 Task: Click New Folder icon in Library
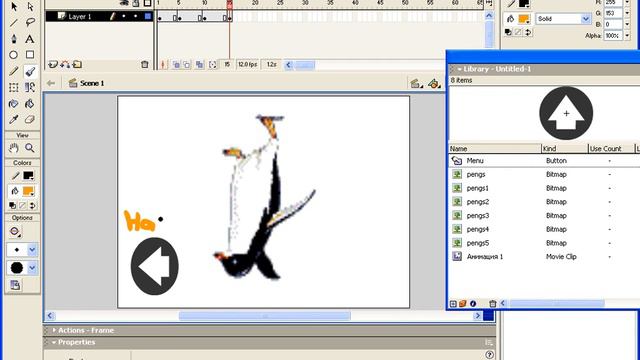tap(462, 304)
